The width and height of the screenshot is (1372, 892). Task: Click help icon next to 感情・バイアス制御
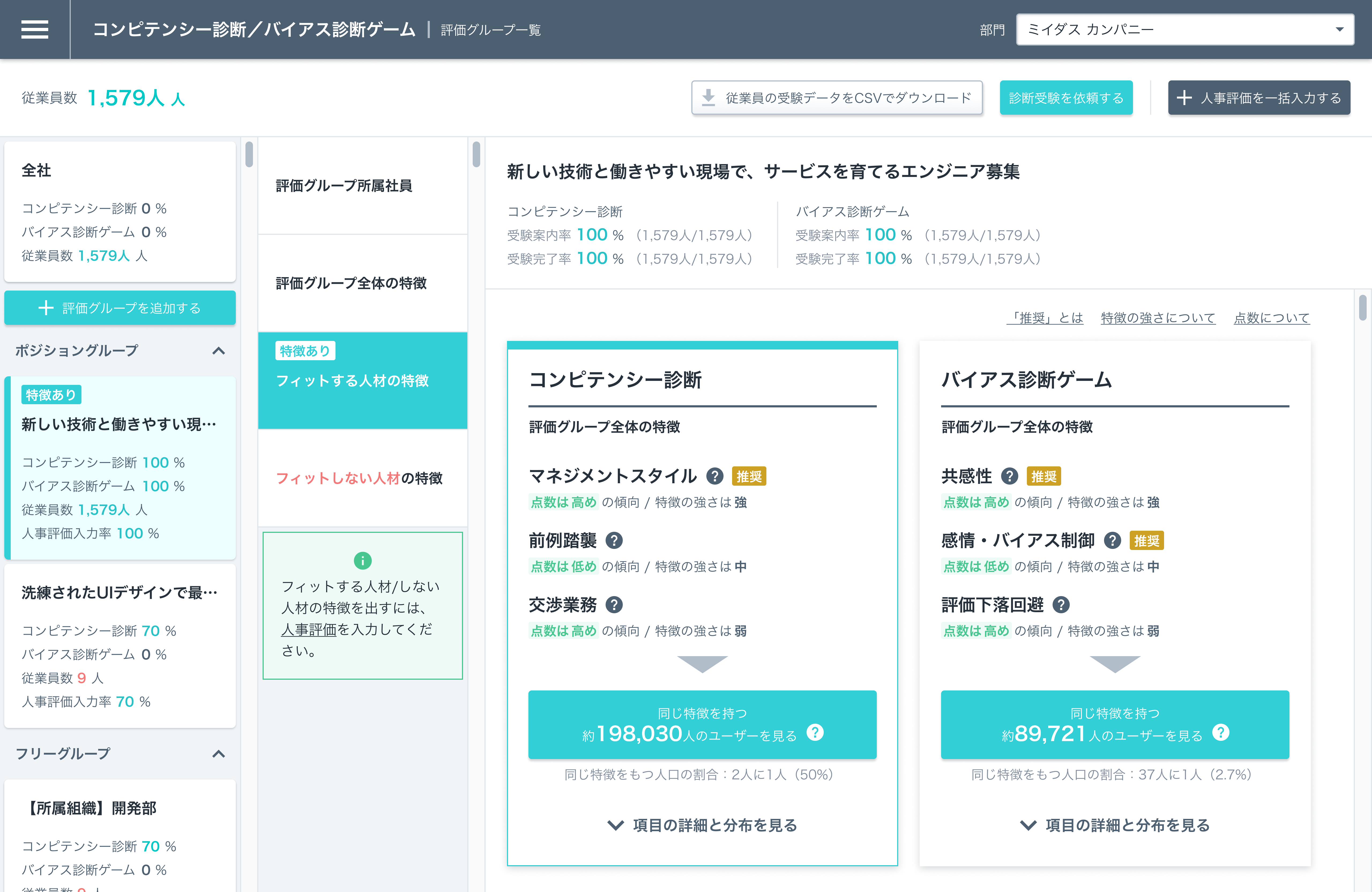[1112, 541]
